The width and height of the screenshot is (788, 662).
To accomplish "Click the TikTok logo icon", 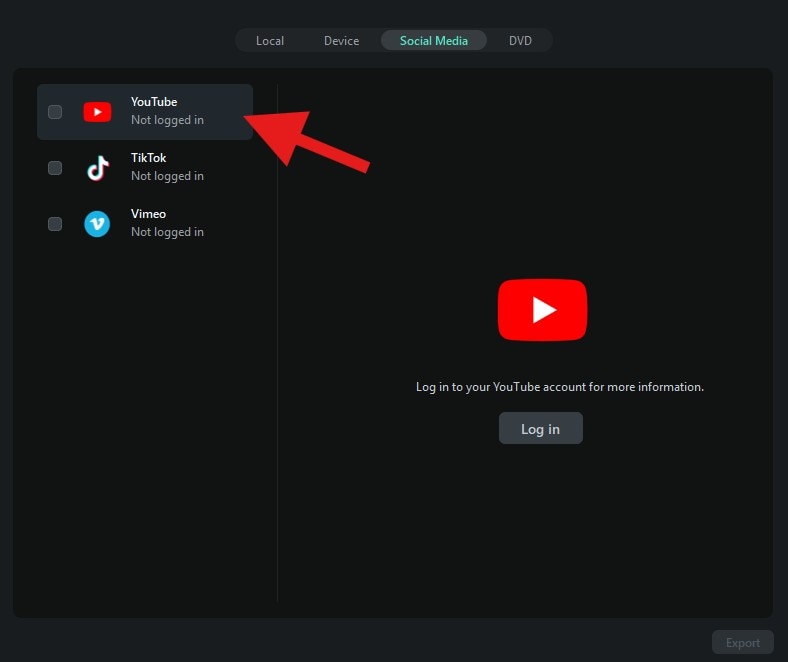I will point(97,168).
